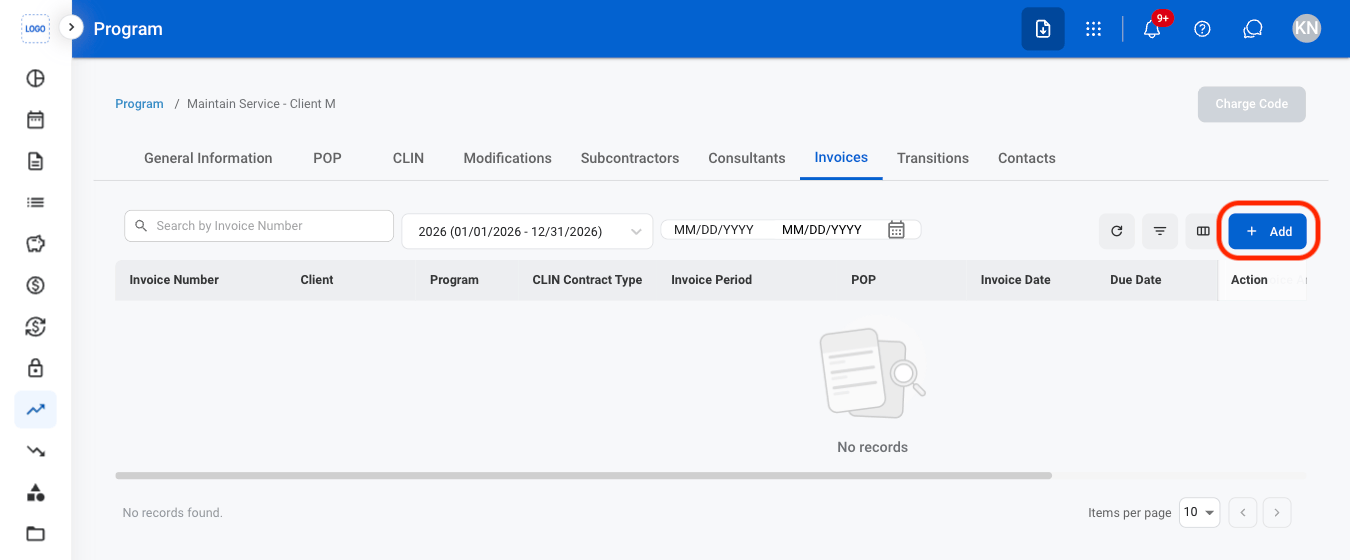Click the start date MM/DD/YYYY field

pos(713,230)
